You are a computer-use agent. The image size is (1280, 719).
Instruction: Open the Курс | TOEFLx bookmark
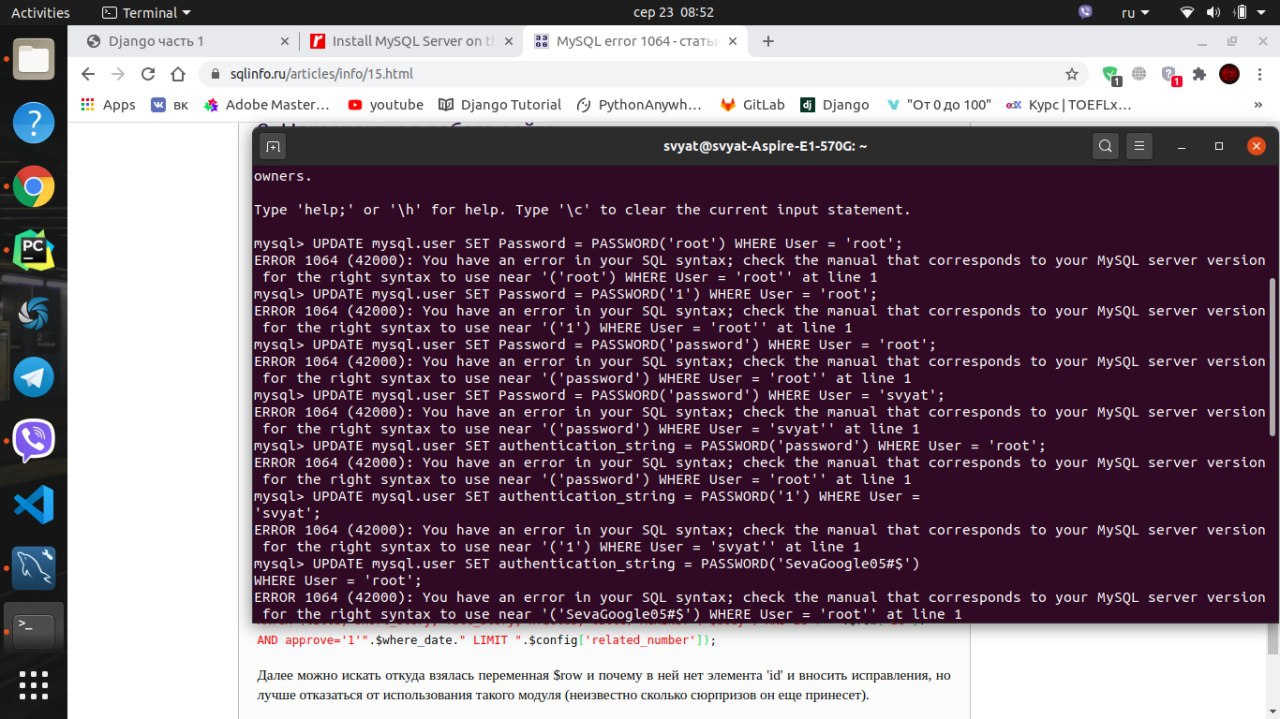click(x=1069, y=104)
